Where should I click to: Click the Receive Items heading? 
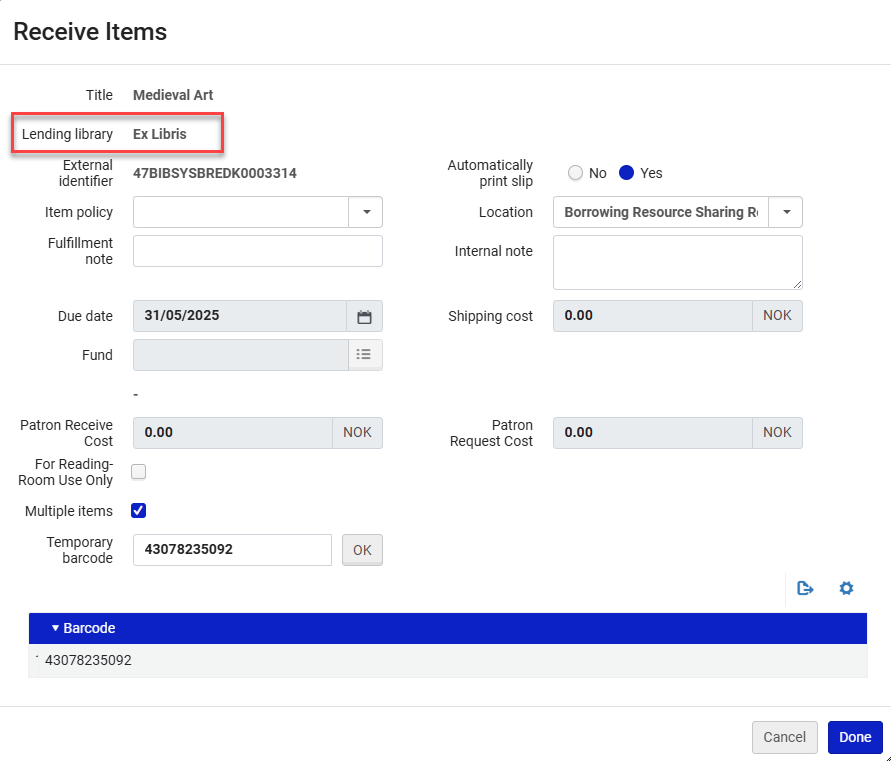pos(90,32)
